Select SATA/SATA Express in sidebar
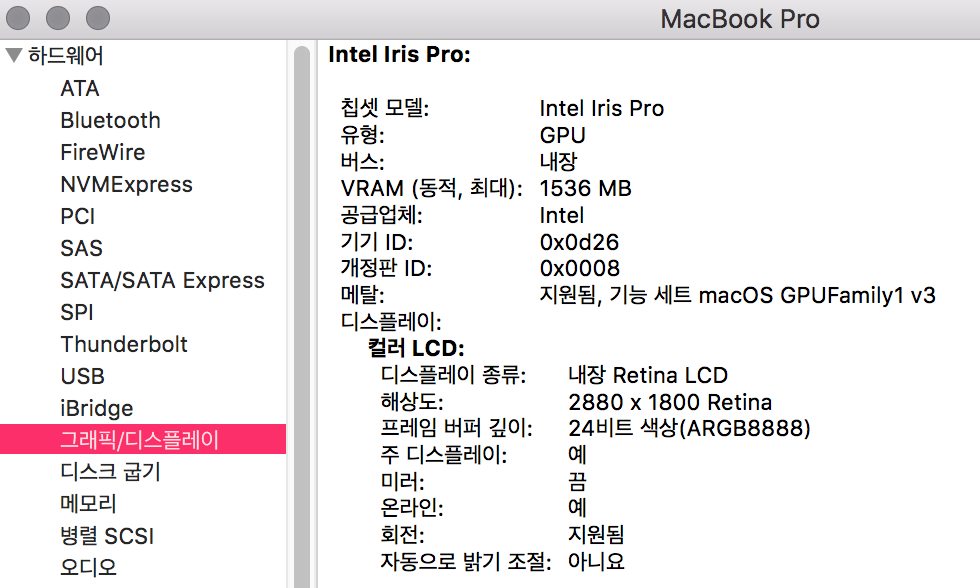Image resolution: width=980 pixels, height=588 pixels. pos(162,280)
